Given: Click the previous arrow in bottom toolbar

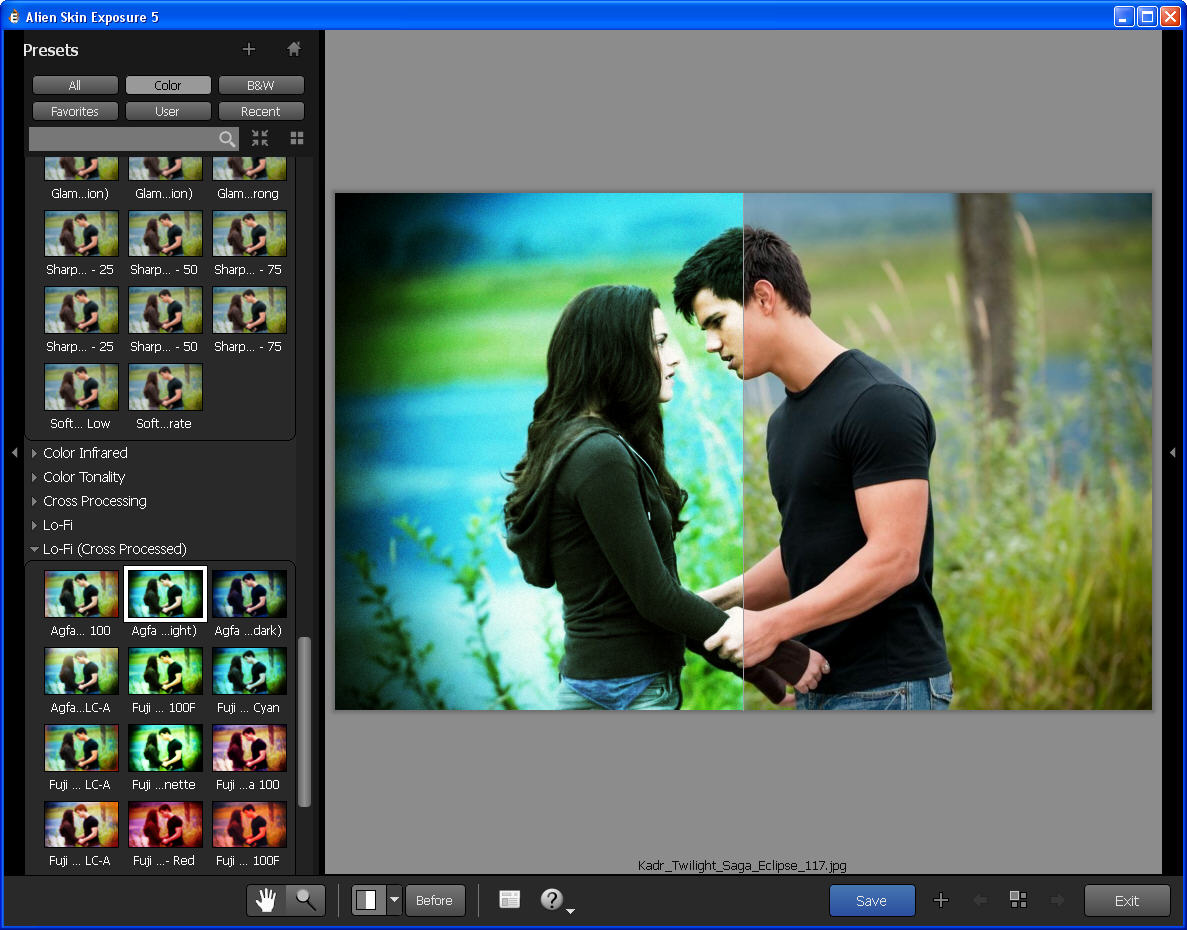Looking at the screenshot, I should pos(980,900).
